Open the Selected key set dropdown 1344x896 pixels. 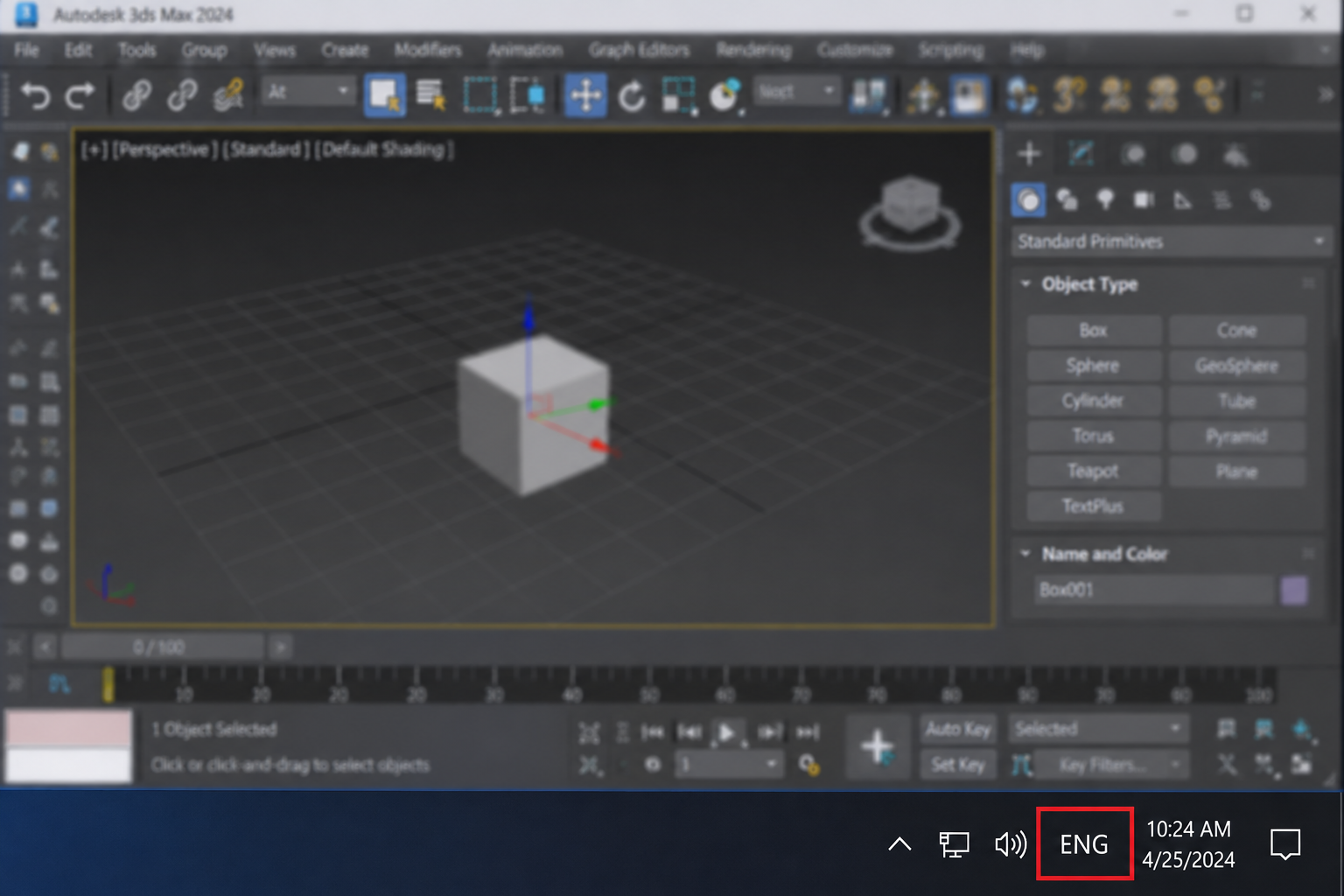(x=1098, y=729)
